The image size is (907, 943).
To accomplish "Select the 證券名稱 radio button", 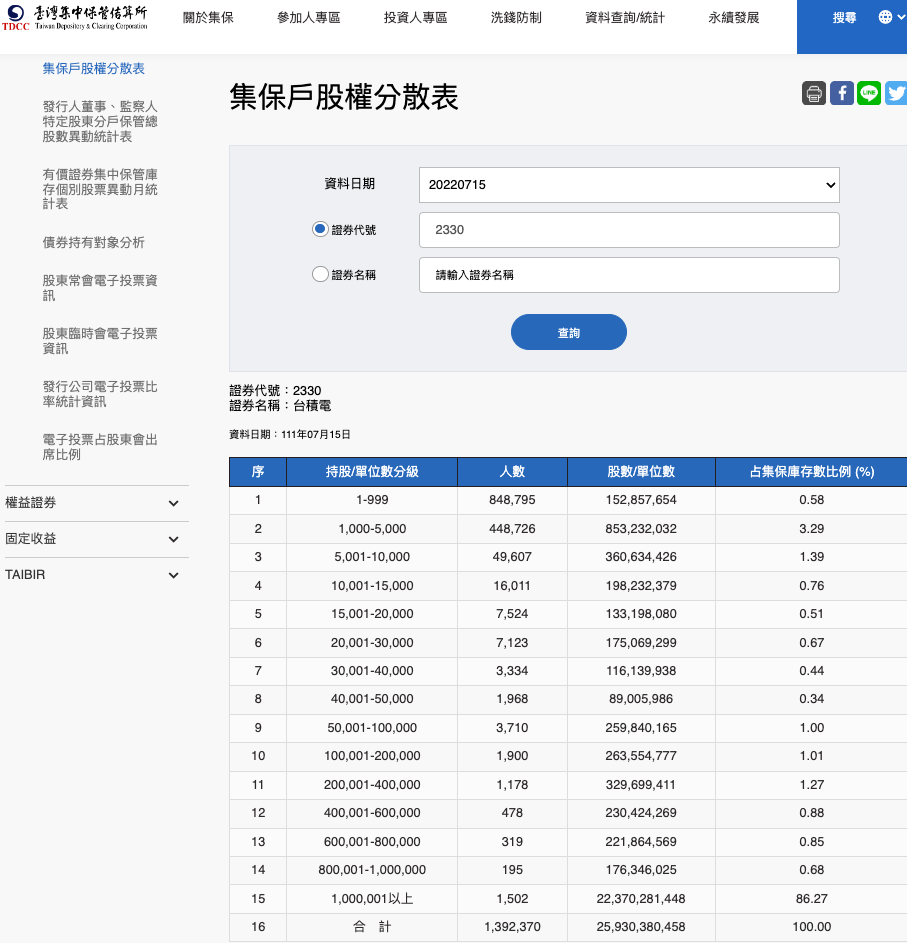I will (321, 274).
